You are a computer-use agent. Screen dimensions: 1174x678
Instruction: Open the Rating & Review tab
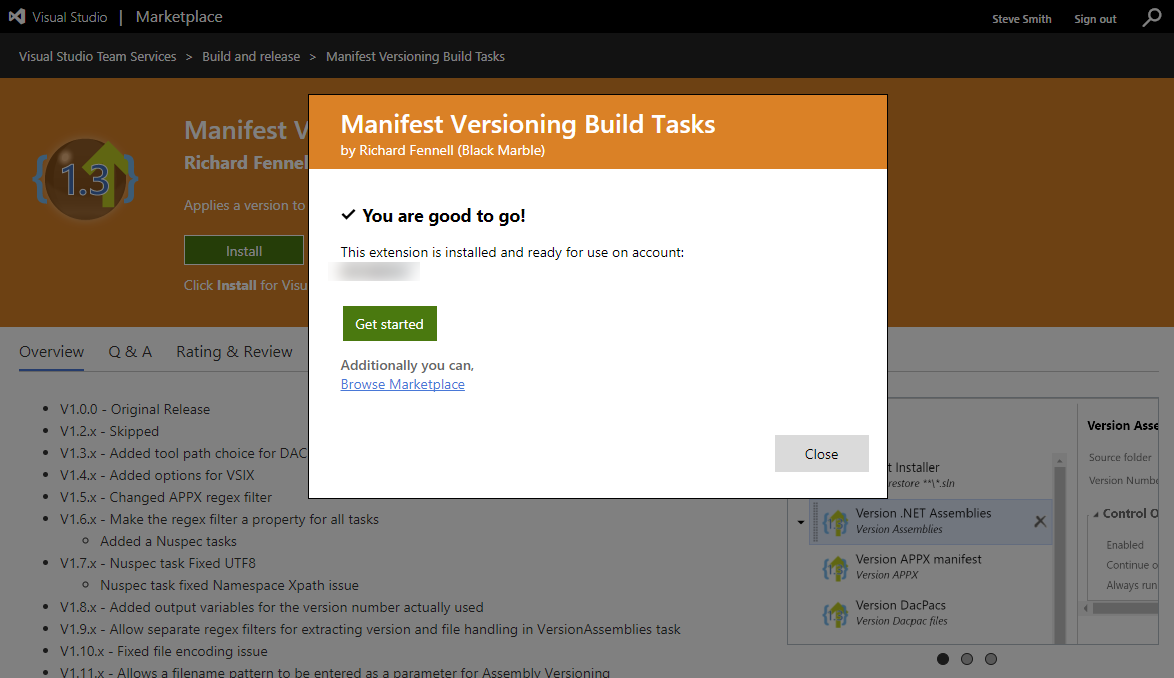coord(234,352)
